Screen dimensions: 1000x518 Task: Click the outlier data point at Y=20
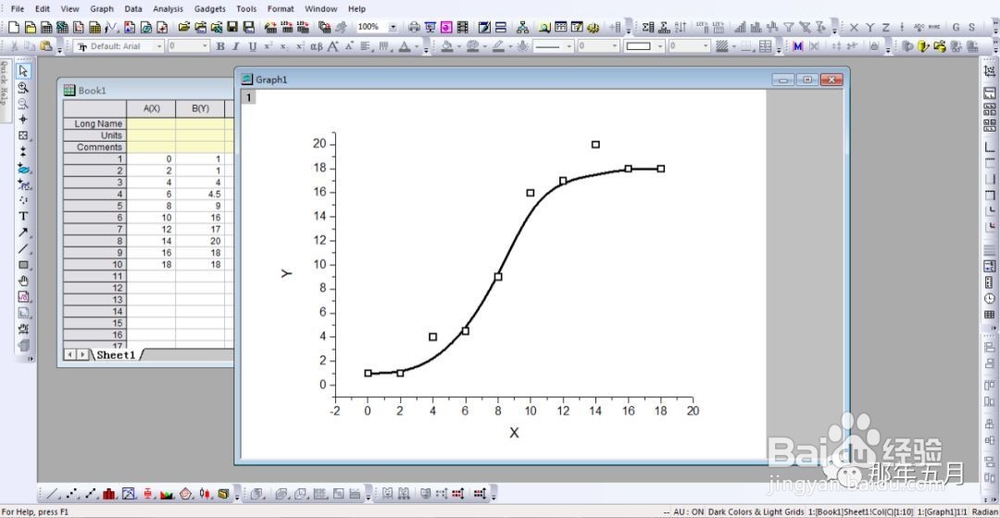596,145
